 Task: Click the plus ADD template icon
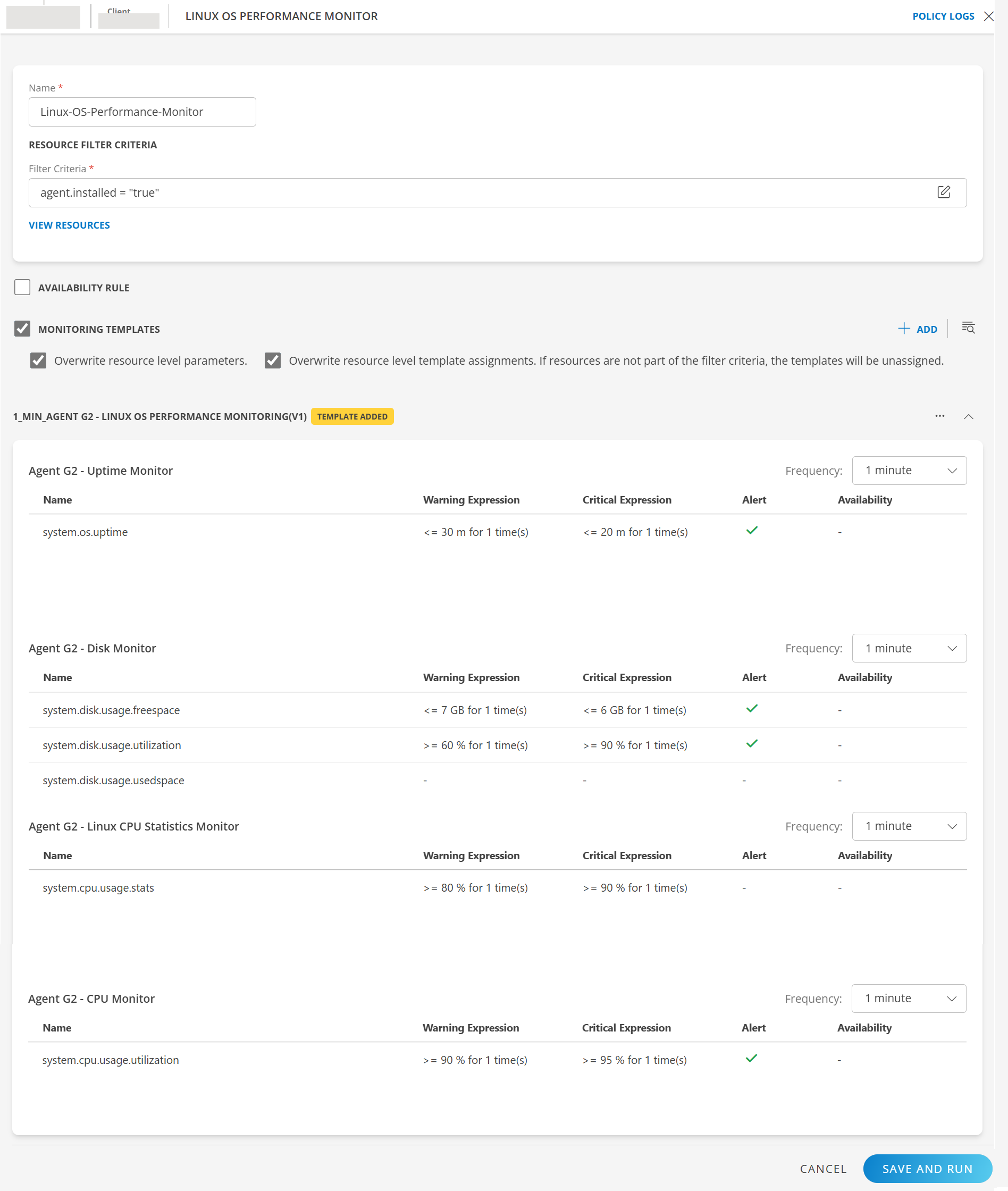pyautogui.click(x=903, y=329)
